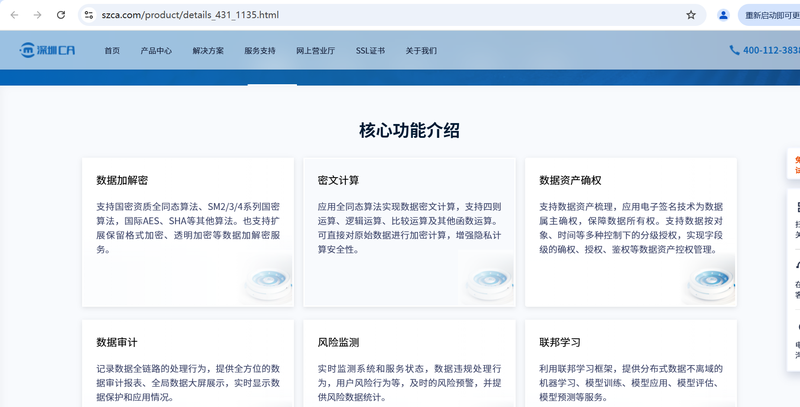This screenshot has width=800, height=407.
Task: Go back using browser back arrow
Action: click(14, 15)
